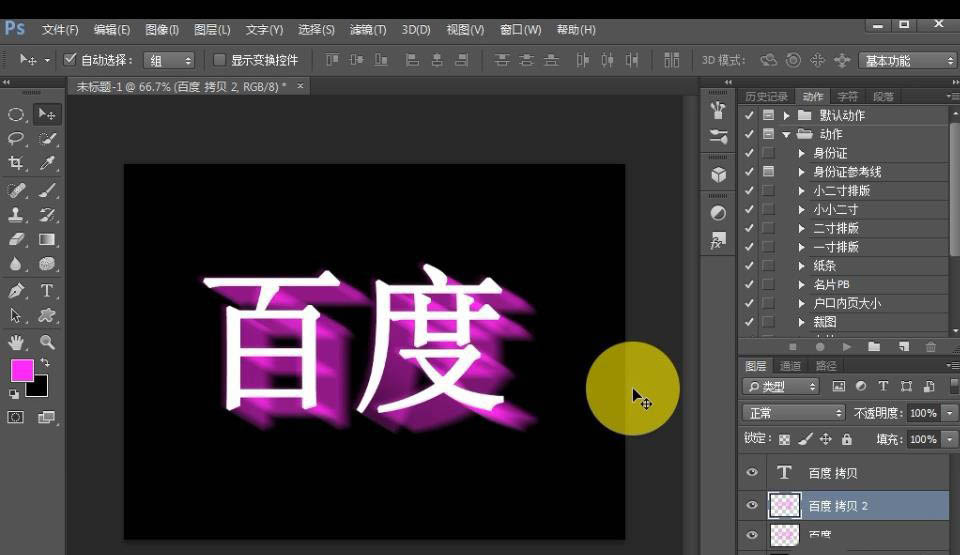Switch to the 历史记录 tab
960x555 pixels.
coord(767,96)
